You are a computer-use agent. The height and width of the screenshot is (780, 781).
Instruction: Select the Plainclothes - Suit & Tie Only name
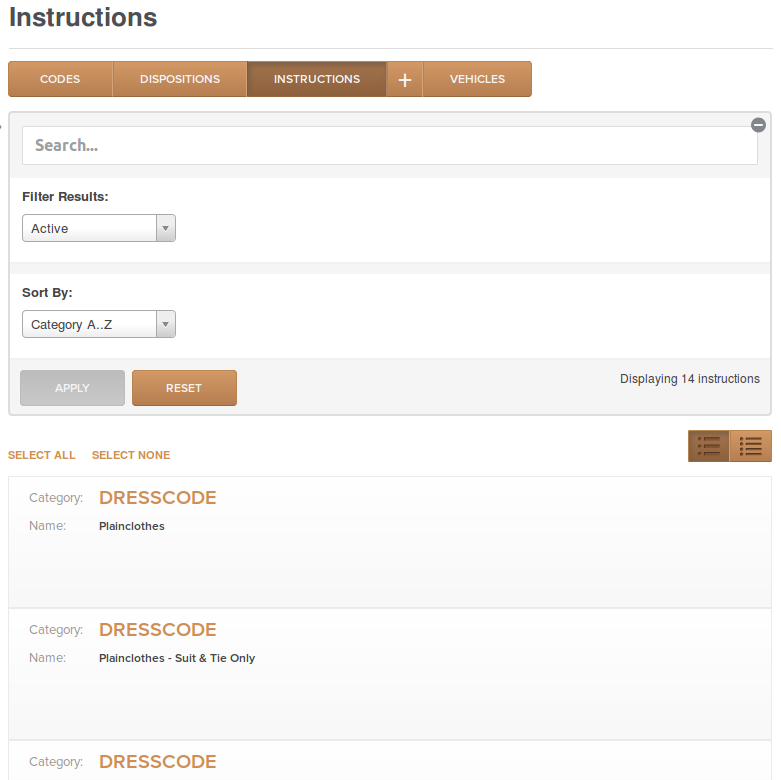point(177,658)
